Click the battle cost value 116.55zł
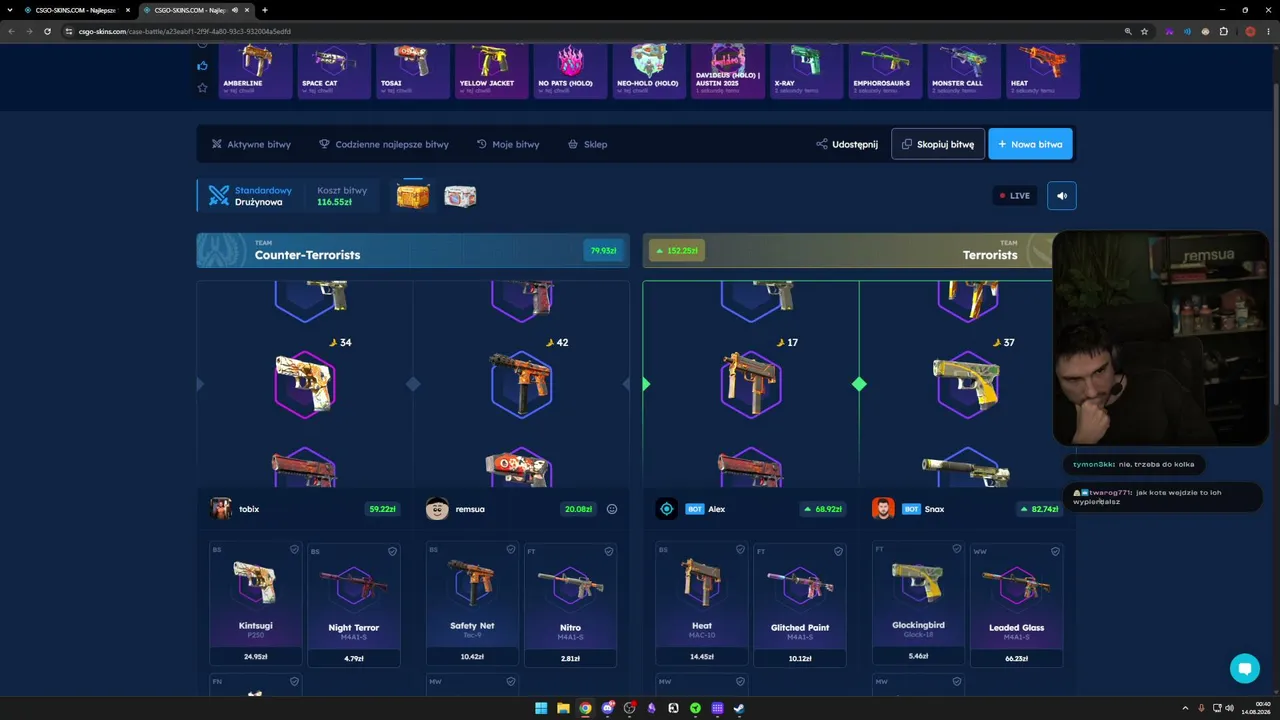This screenshot has width=1280, height=720. [x=334, y=202]
